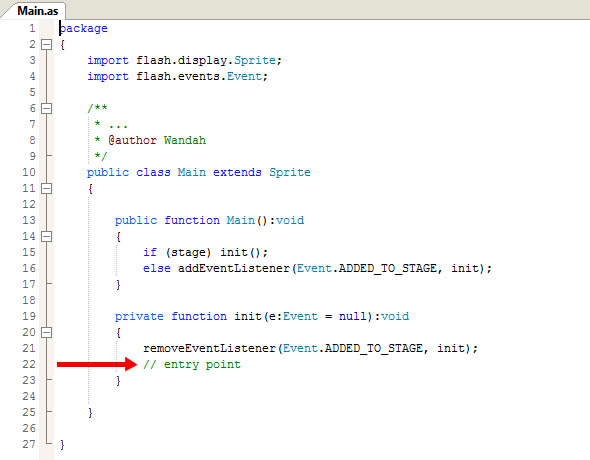
Task: Collapse the doc comment fold marker
Action: [x=46, y=109]
